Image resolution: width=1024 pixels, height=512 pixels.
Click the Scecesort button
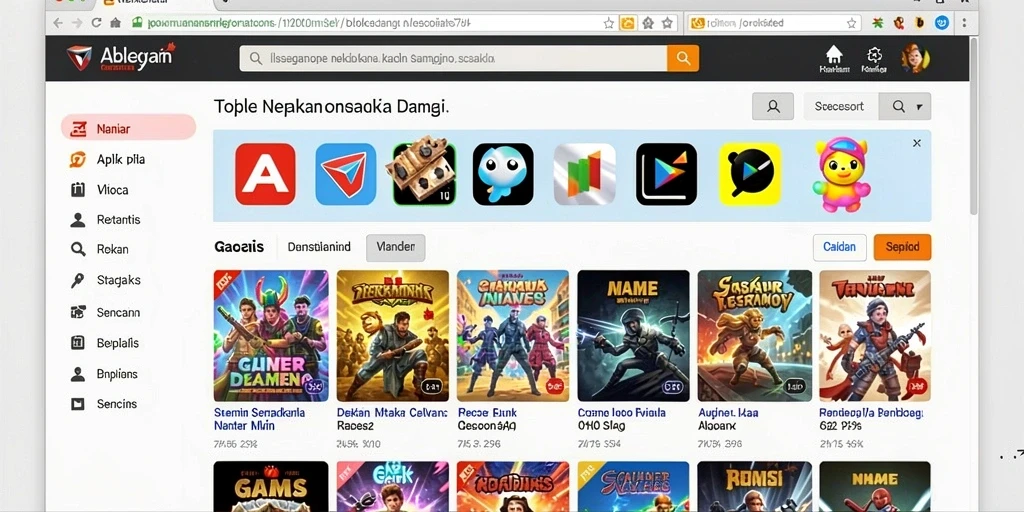[x=840, y=106]
